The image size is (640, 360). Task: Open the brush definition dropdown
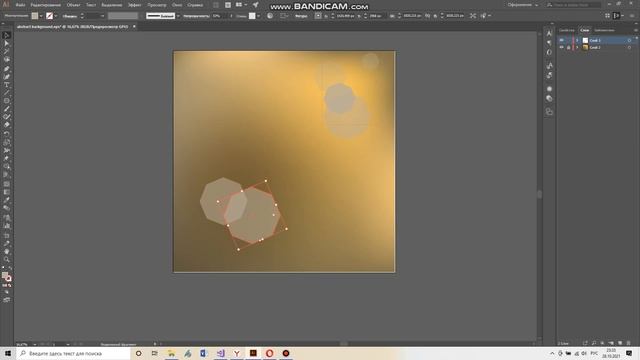(178, 16)
